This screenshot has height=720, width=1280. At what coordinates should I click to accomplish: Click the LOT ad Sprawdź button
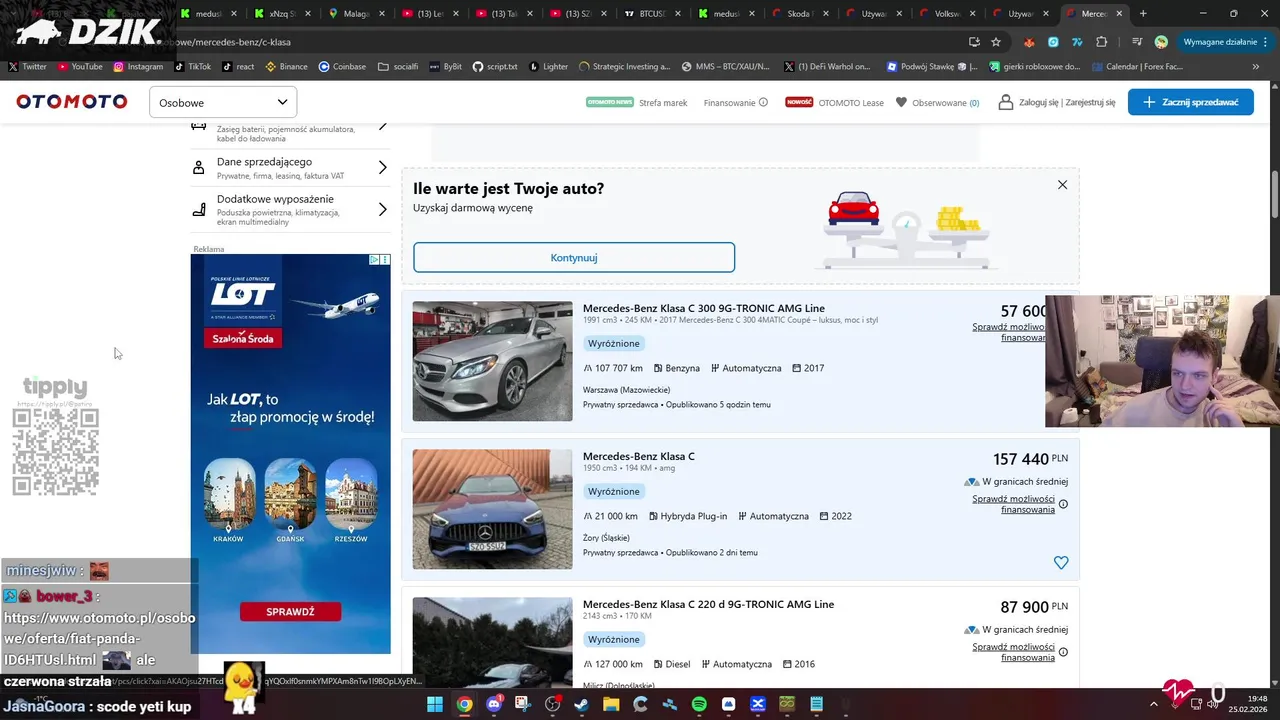290,611
